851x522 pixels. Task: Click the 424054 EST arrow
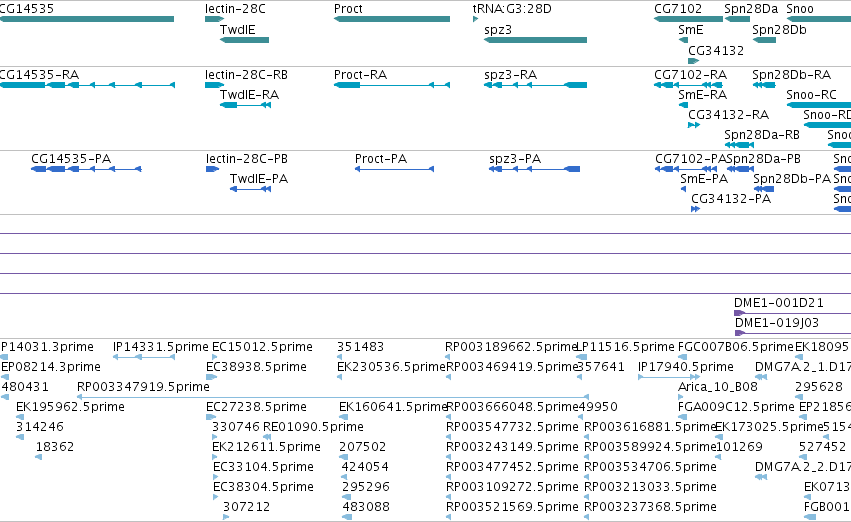click(345, 477)
